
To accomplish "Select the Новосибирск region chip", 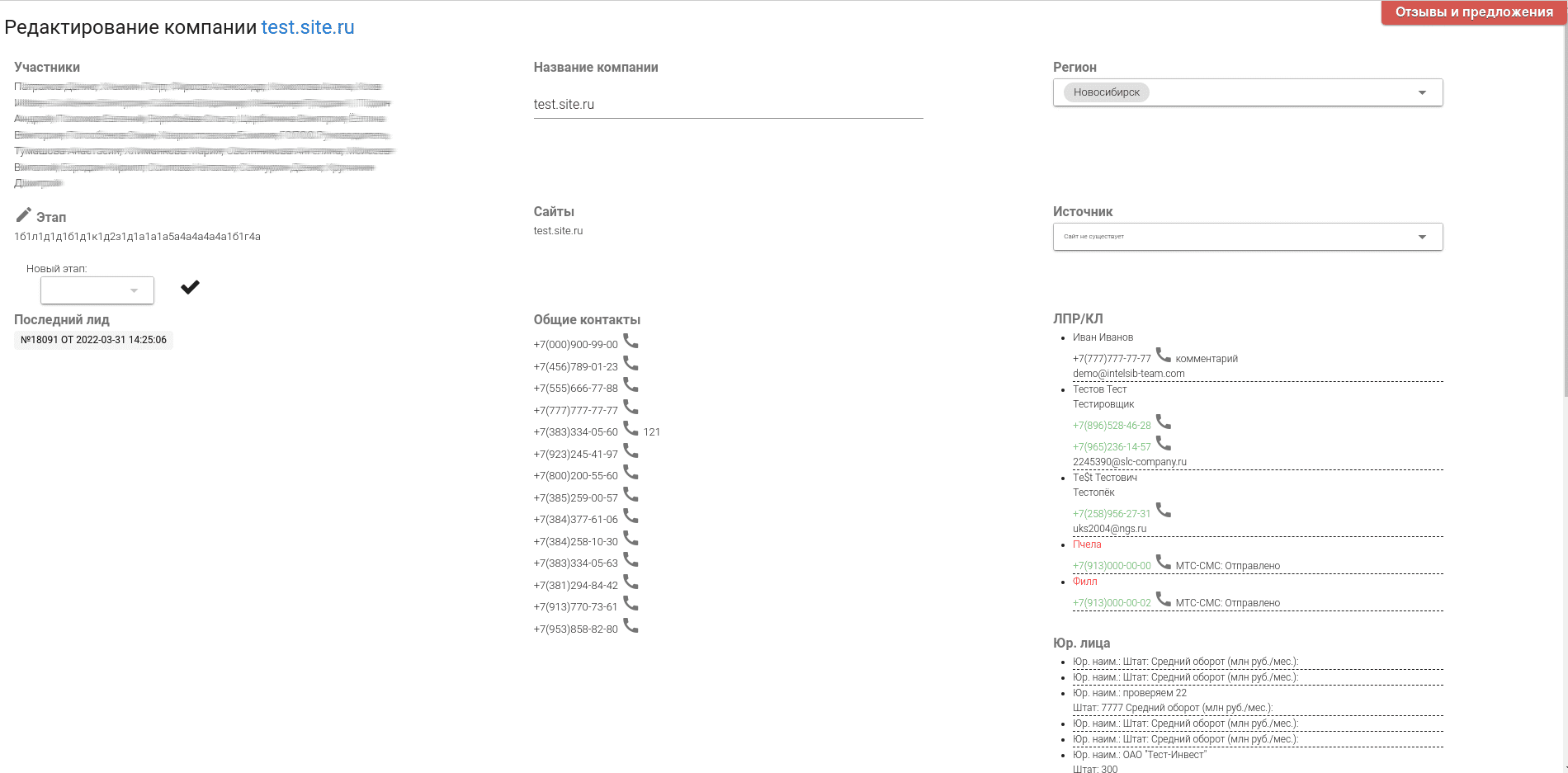I will click(1106, 92).
